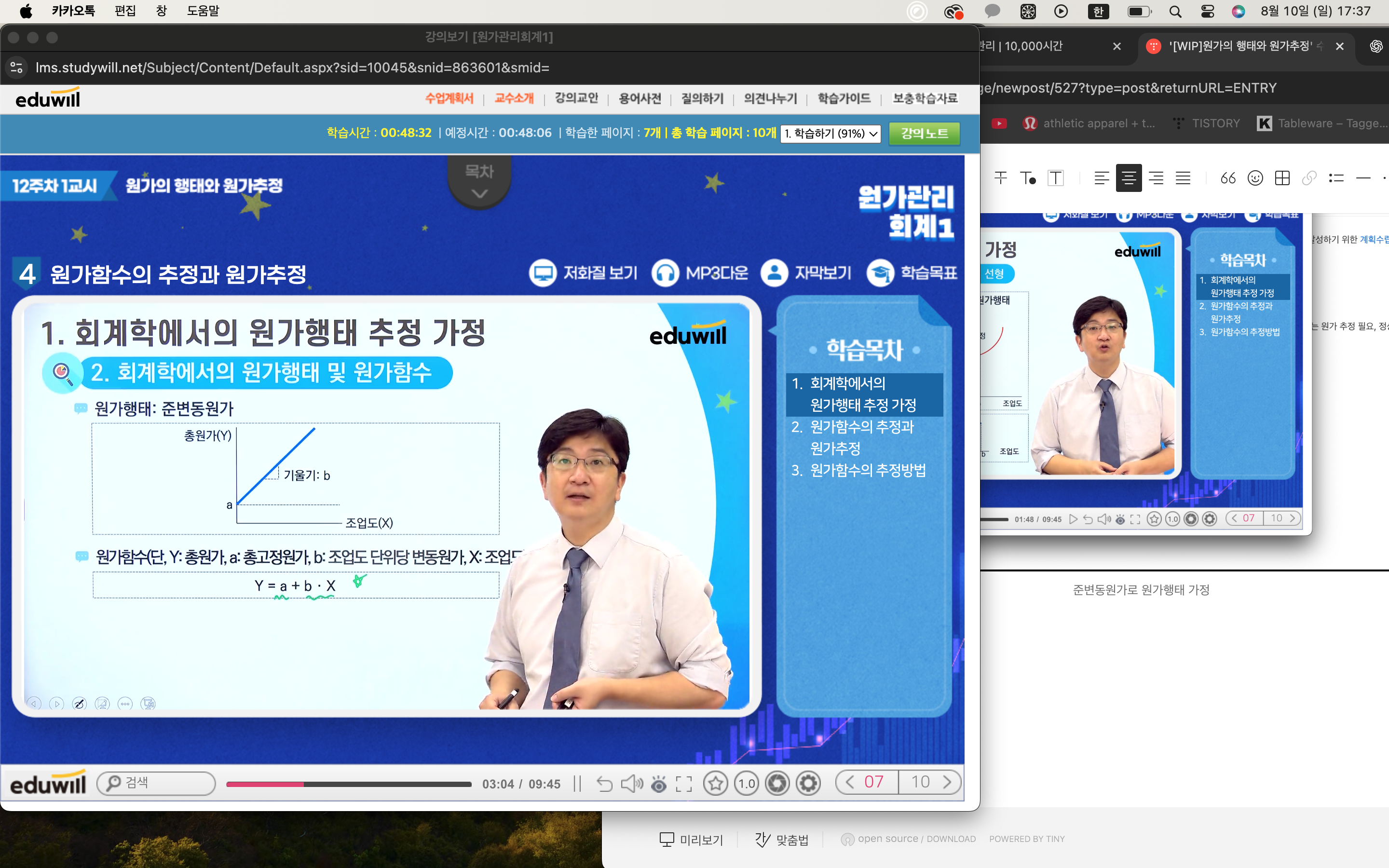Seek on the lecture progress bar

[348, 784]
